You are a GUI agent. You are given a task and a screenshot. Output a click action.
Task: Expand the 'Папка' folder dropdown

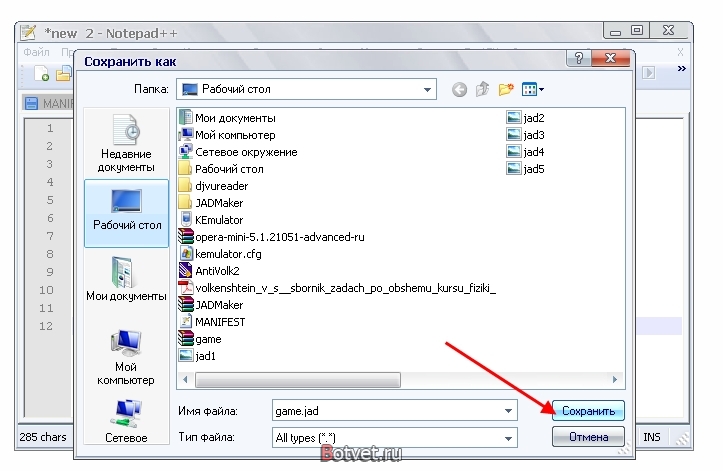(x=427, y=89)
